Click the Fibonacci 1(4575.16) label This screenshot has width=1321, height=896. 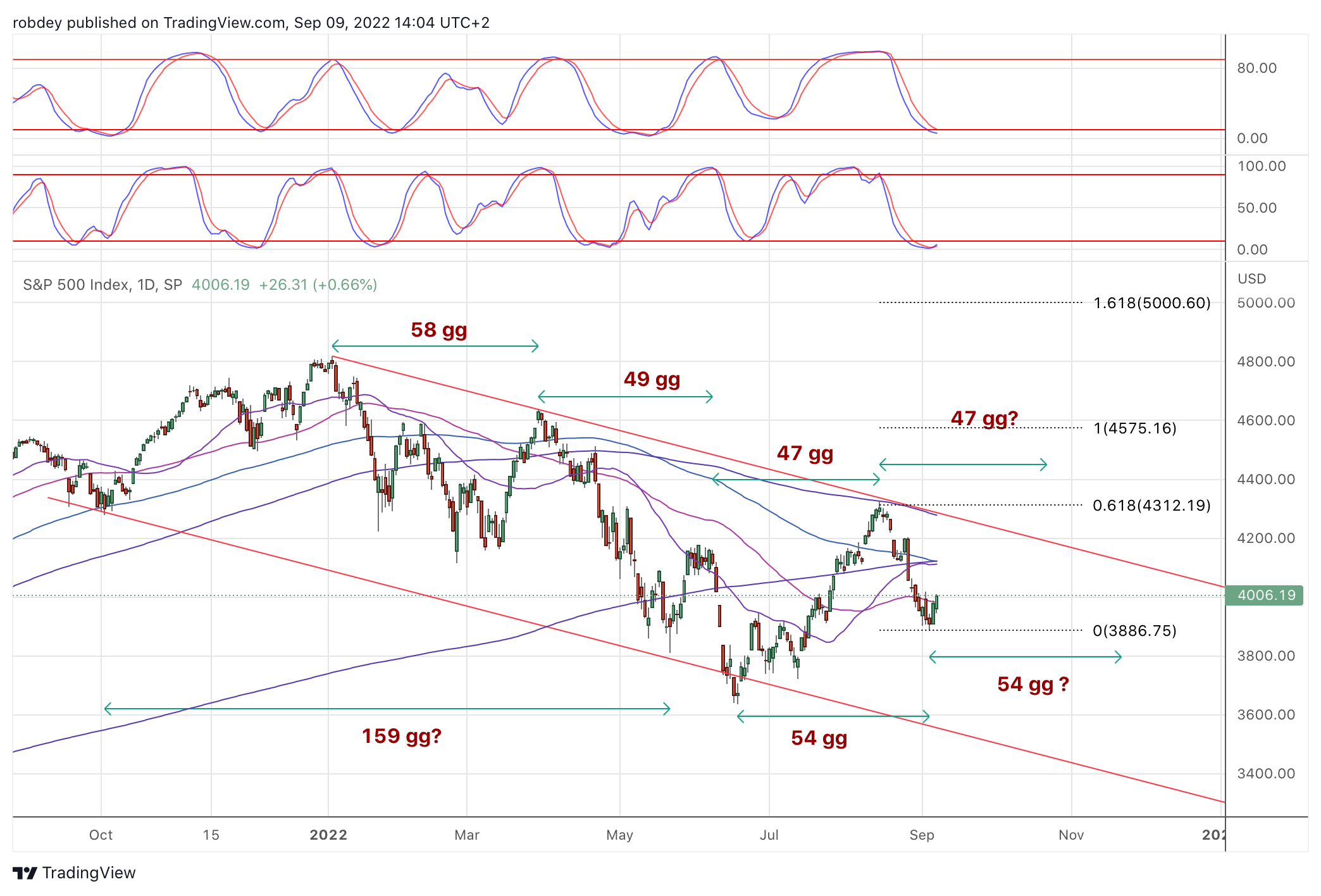1135,428
